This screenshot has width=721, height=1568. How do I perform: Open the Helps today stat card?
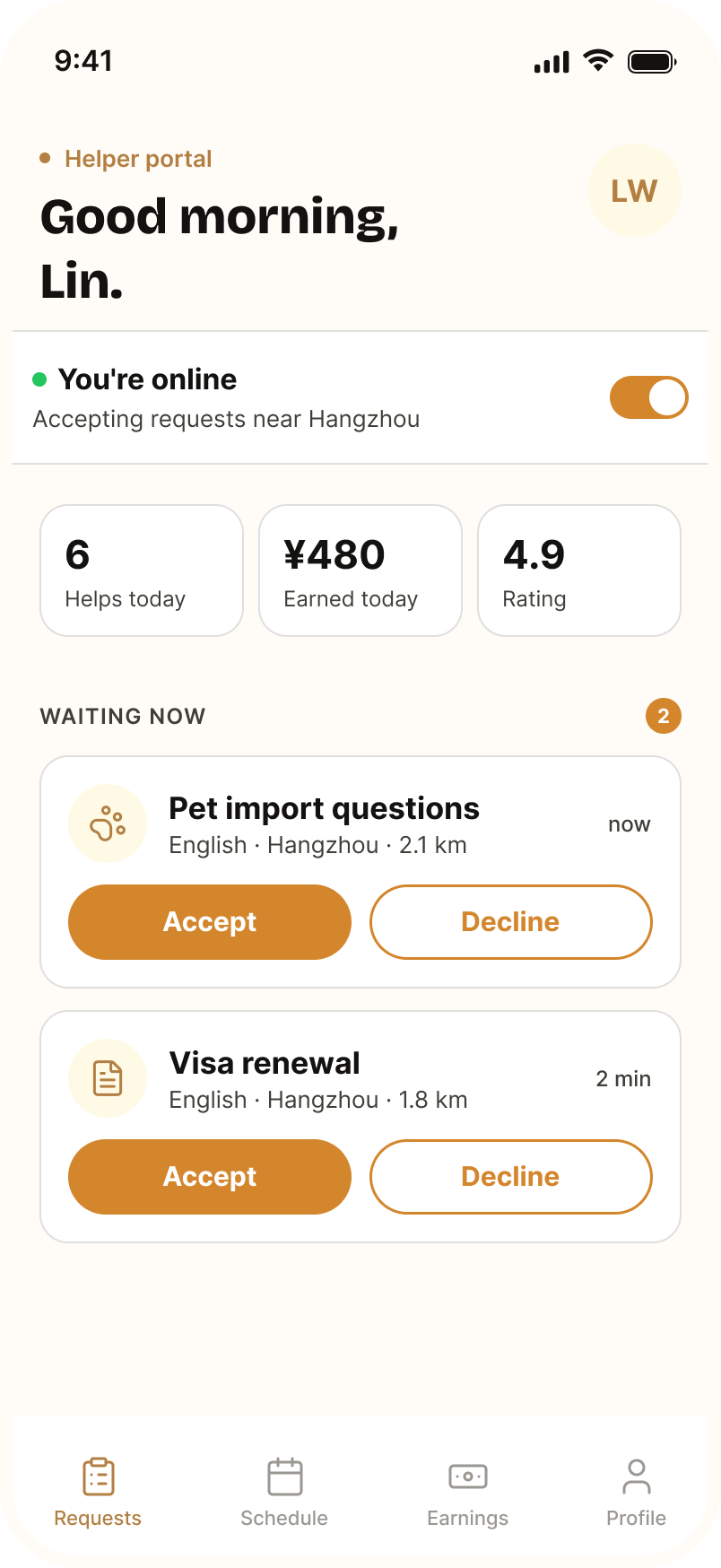142,571
